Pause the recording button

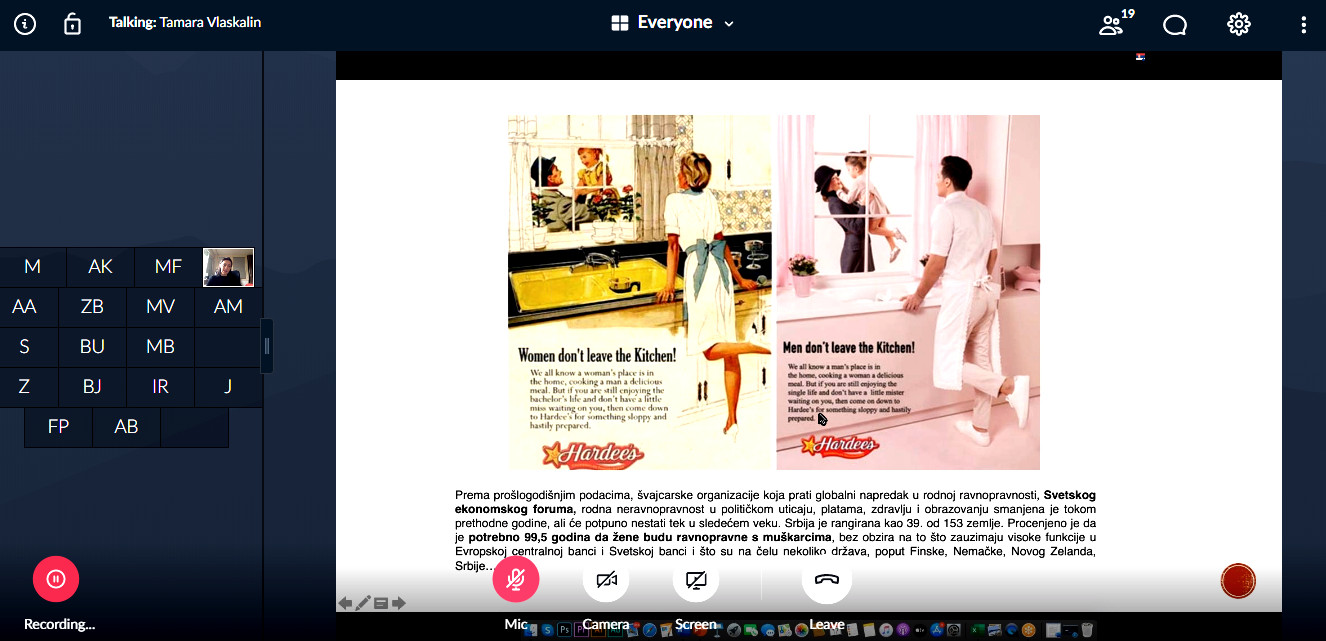pos(56,578)
